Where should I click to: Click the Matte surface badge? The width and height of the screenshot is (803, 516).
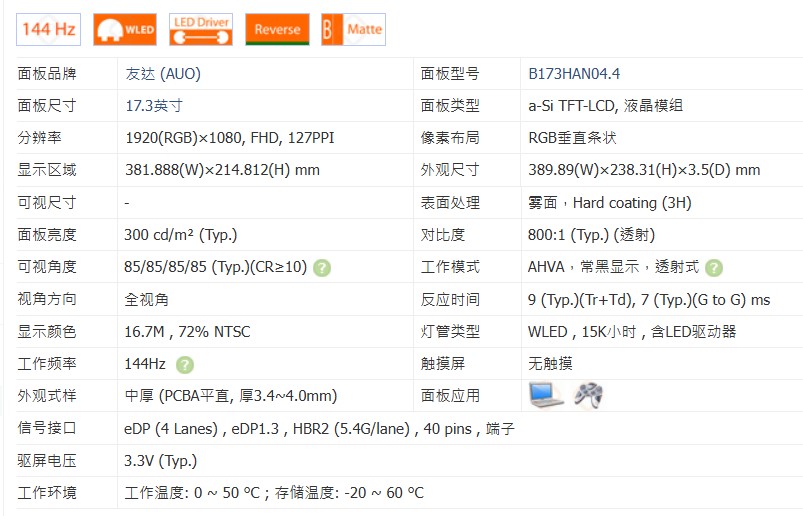coord(353,29)
